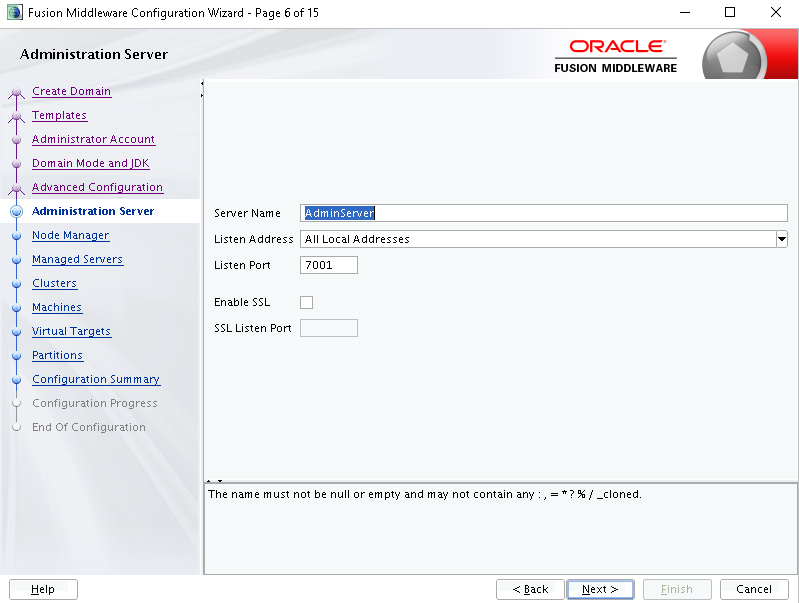Click the Machines step bullet icon

pos(16,307)
